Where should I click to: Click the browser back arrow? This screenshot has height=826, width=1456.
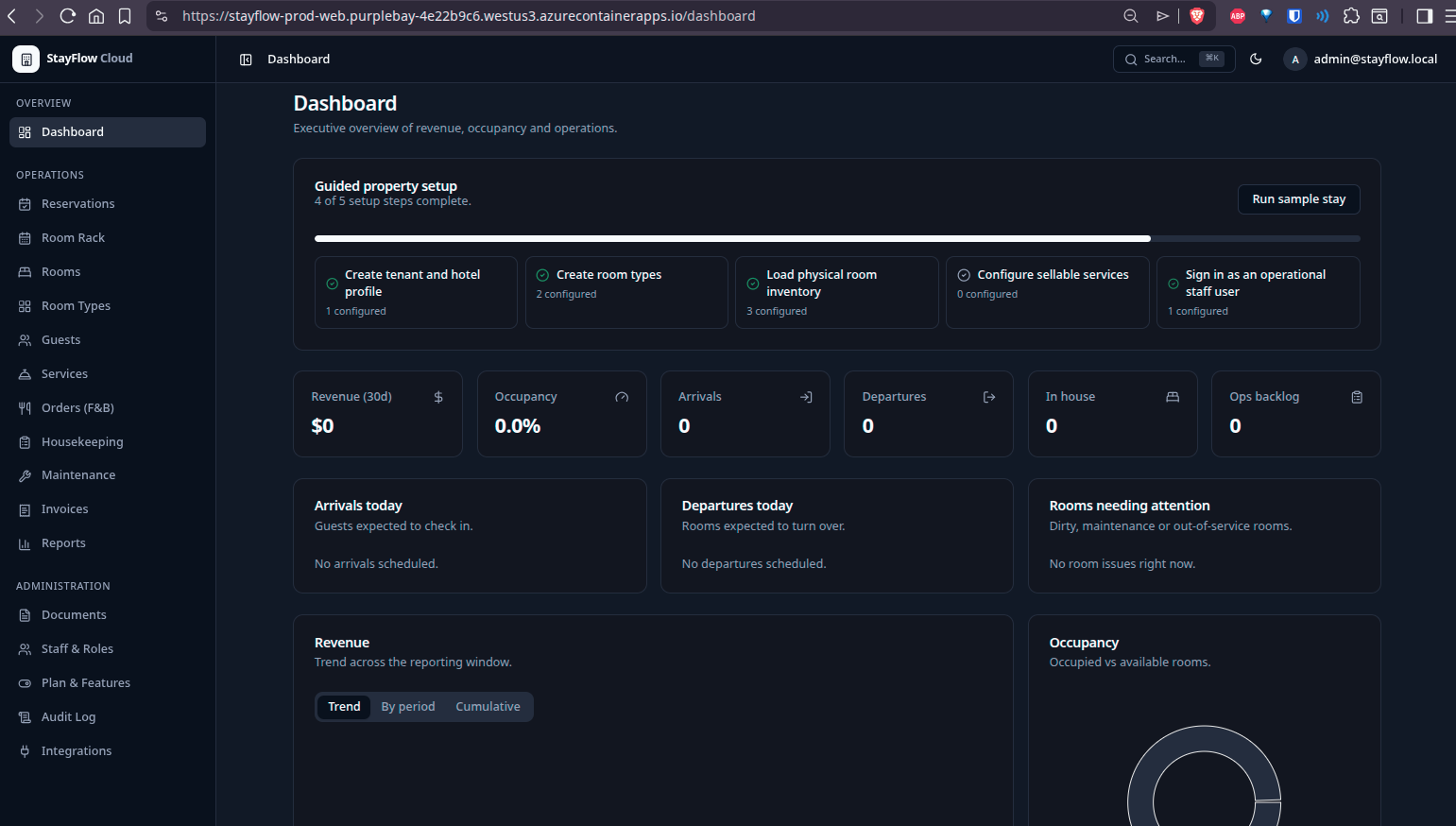[12, 16]
